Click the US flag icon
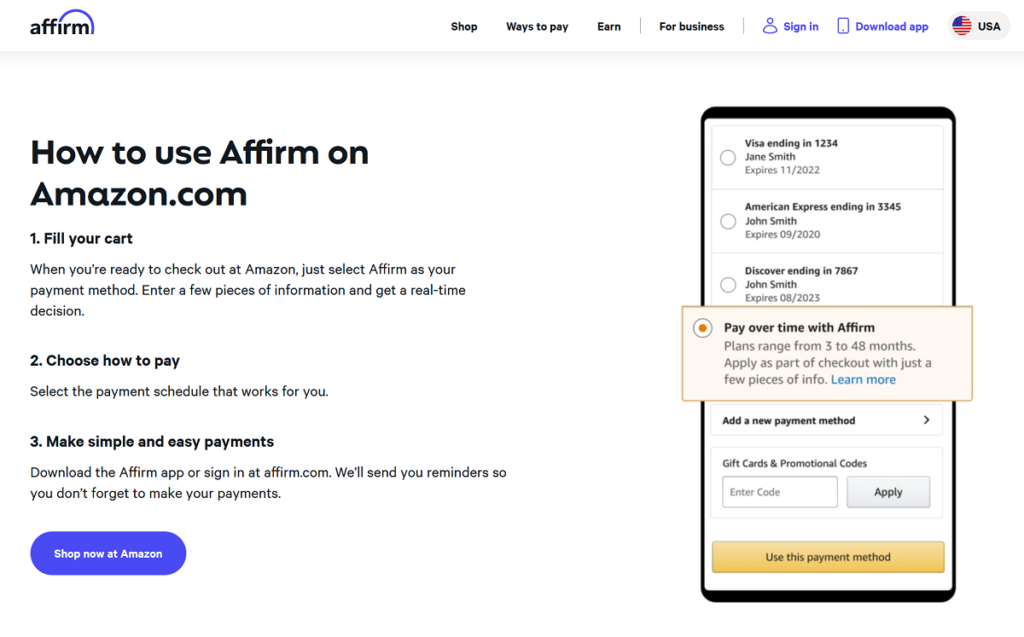 962,25
